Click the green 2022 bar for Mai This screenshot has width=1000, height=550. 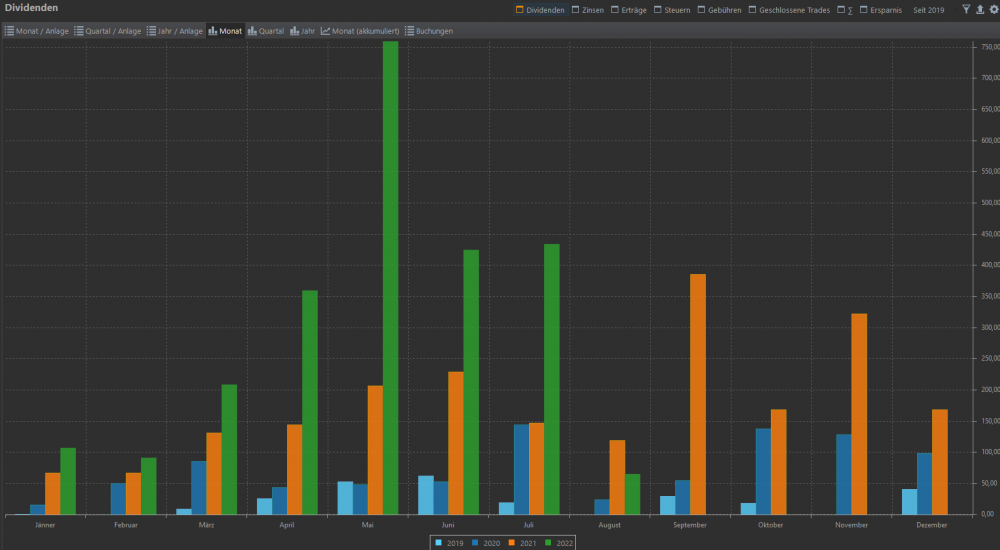pos(390,278)
